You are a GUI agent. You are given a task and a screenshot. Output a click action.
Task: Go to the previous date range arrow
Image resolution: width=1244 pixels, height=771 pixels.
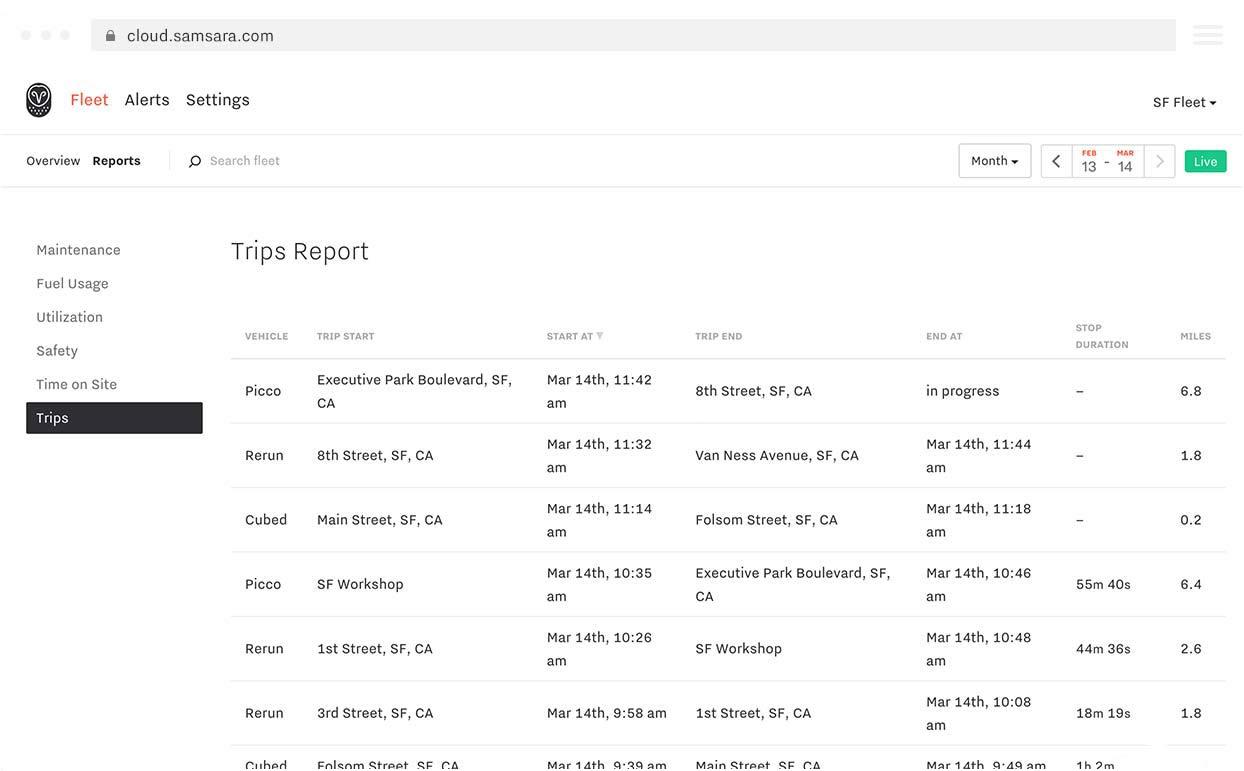click(x=1056, y=161)
